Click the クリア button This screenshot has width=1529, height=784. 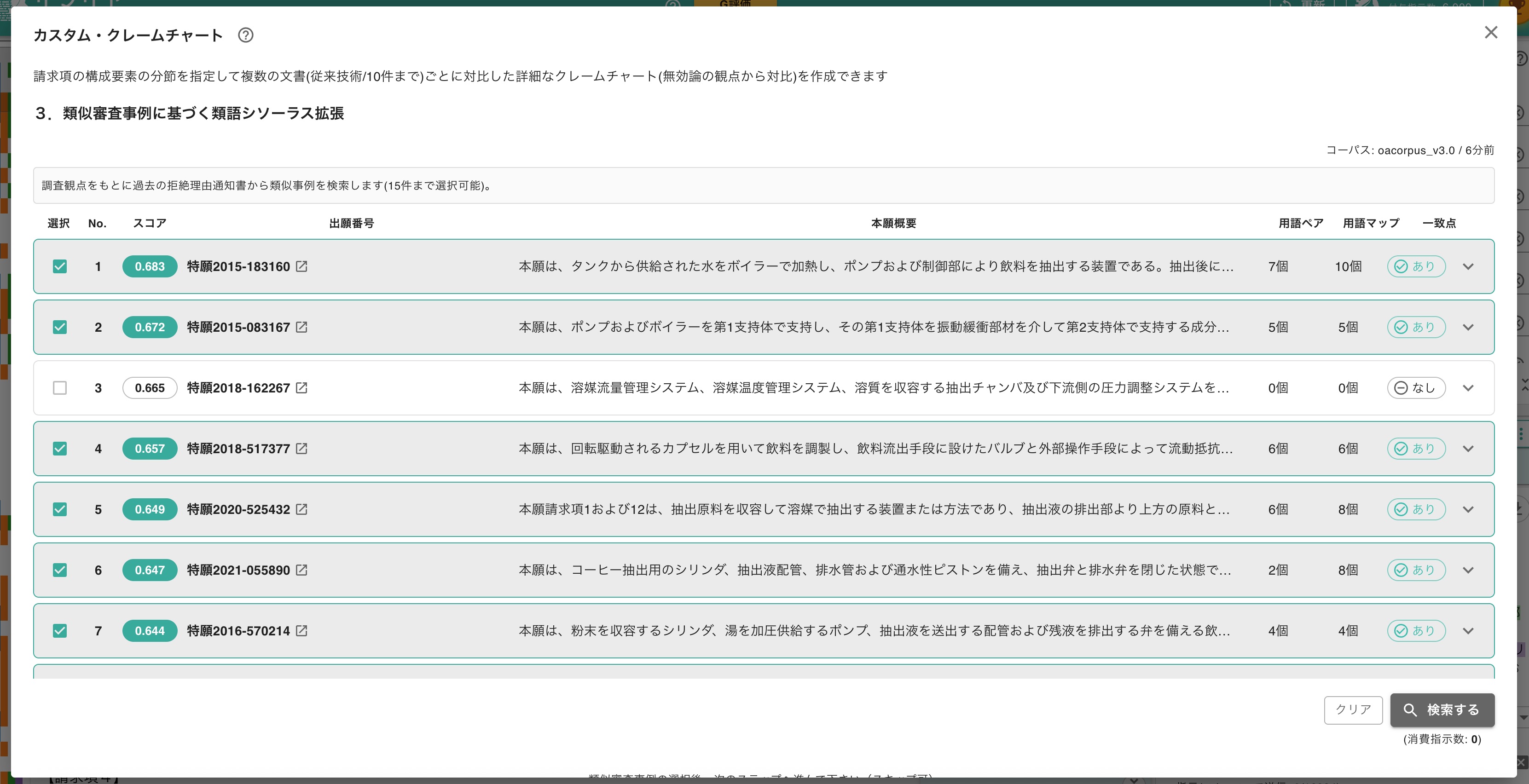click(x=1353, y=710)
